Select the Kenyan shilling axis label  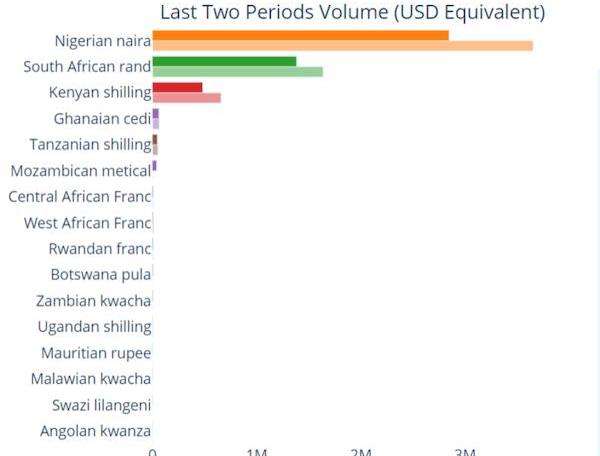coord(100,93)
